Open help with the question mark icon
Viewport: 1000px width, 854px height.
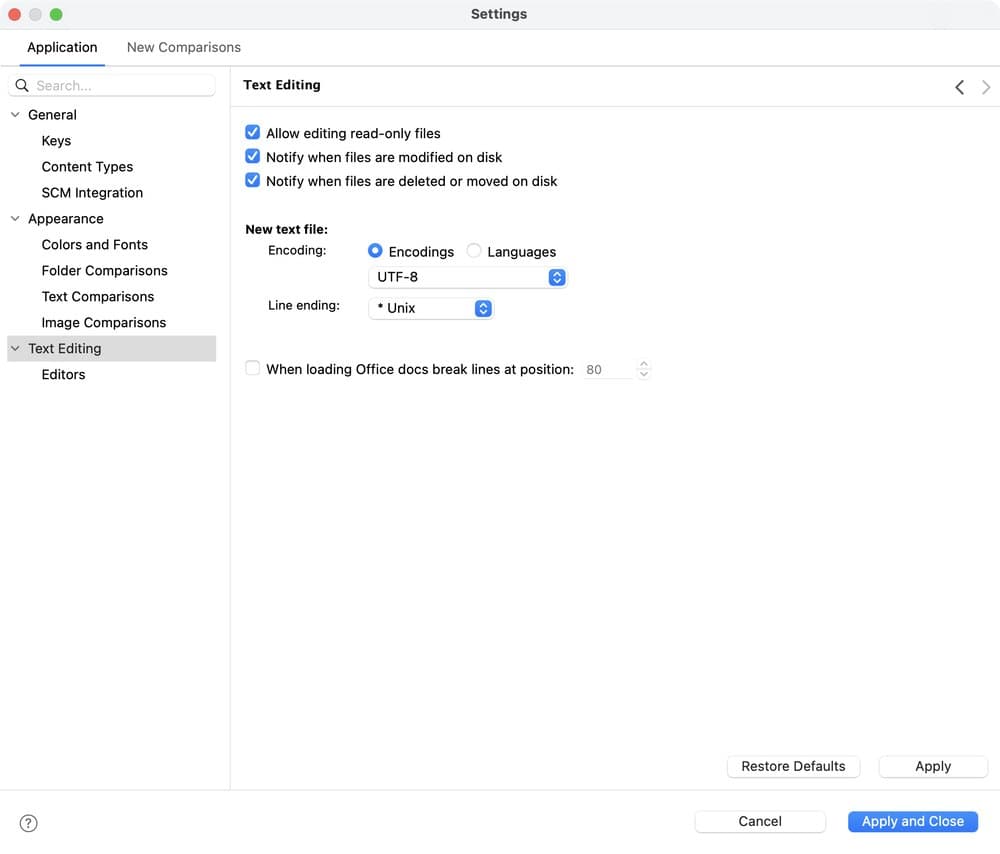[28, 823]
